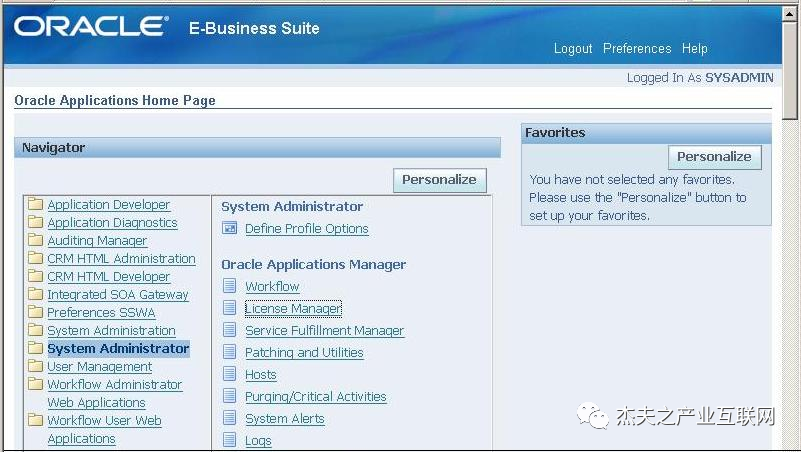The width and height of the screenshot is (801, 452).
Task: Click the Oracle logo in the header
Action: point(91,27)
